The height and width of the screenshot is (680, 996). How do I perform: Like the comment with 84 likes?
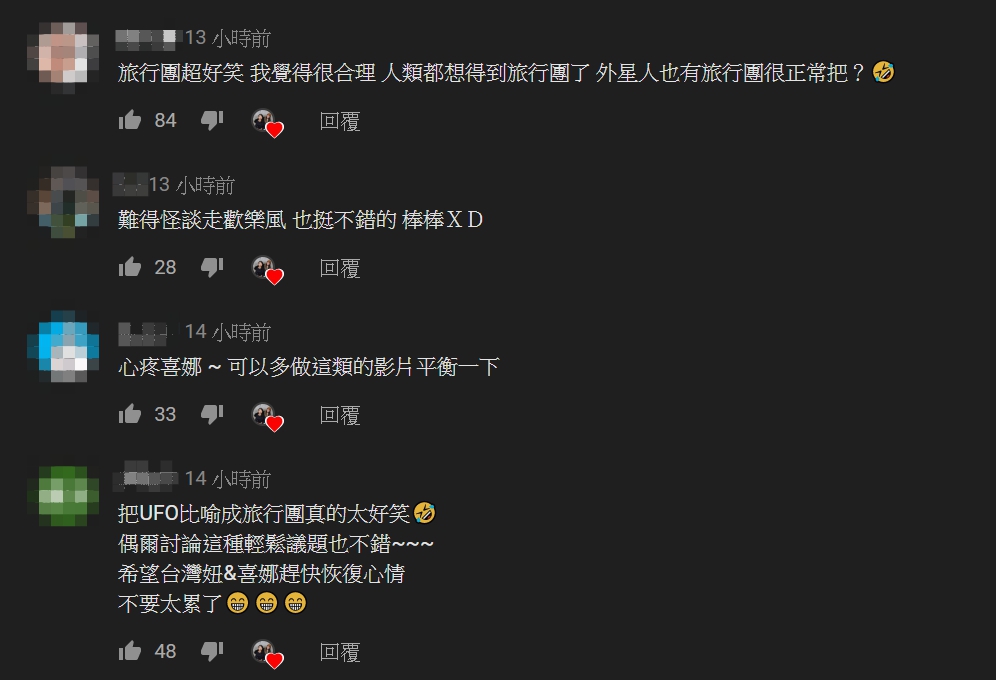click(130, 120)
